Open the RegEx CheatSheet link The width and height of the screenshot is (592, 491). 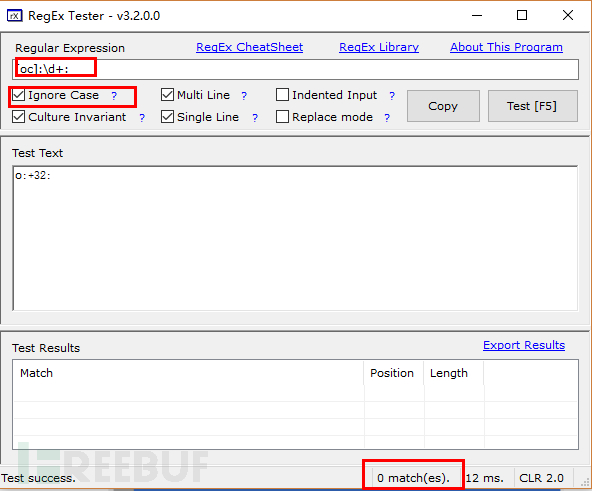tap(250, 47)
